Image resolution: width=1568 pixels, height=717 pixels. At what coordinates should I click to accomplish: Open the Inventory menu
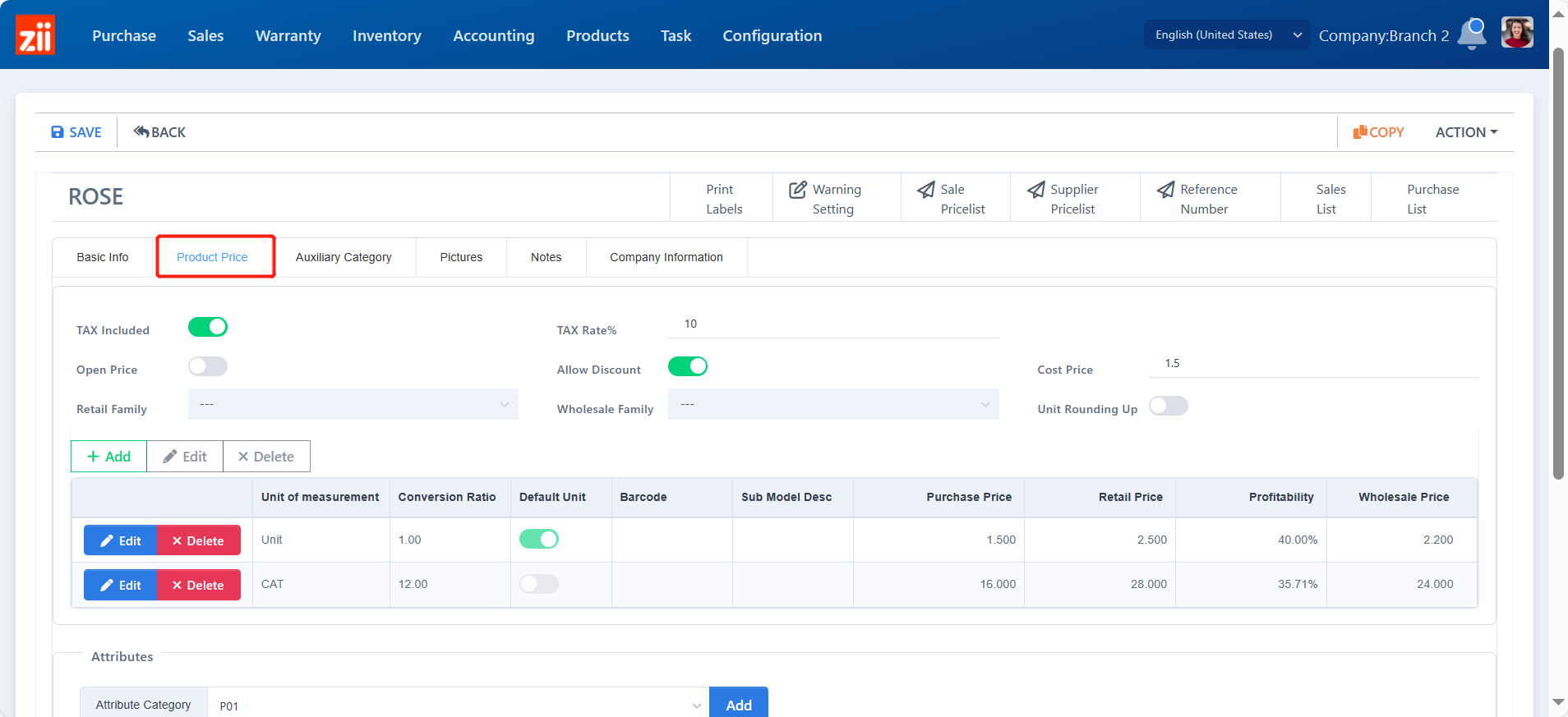386,35
